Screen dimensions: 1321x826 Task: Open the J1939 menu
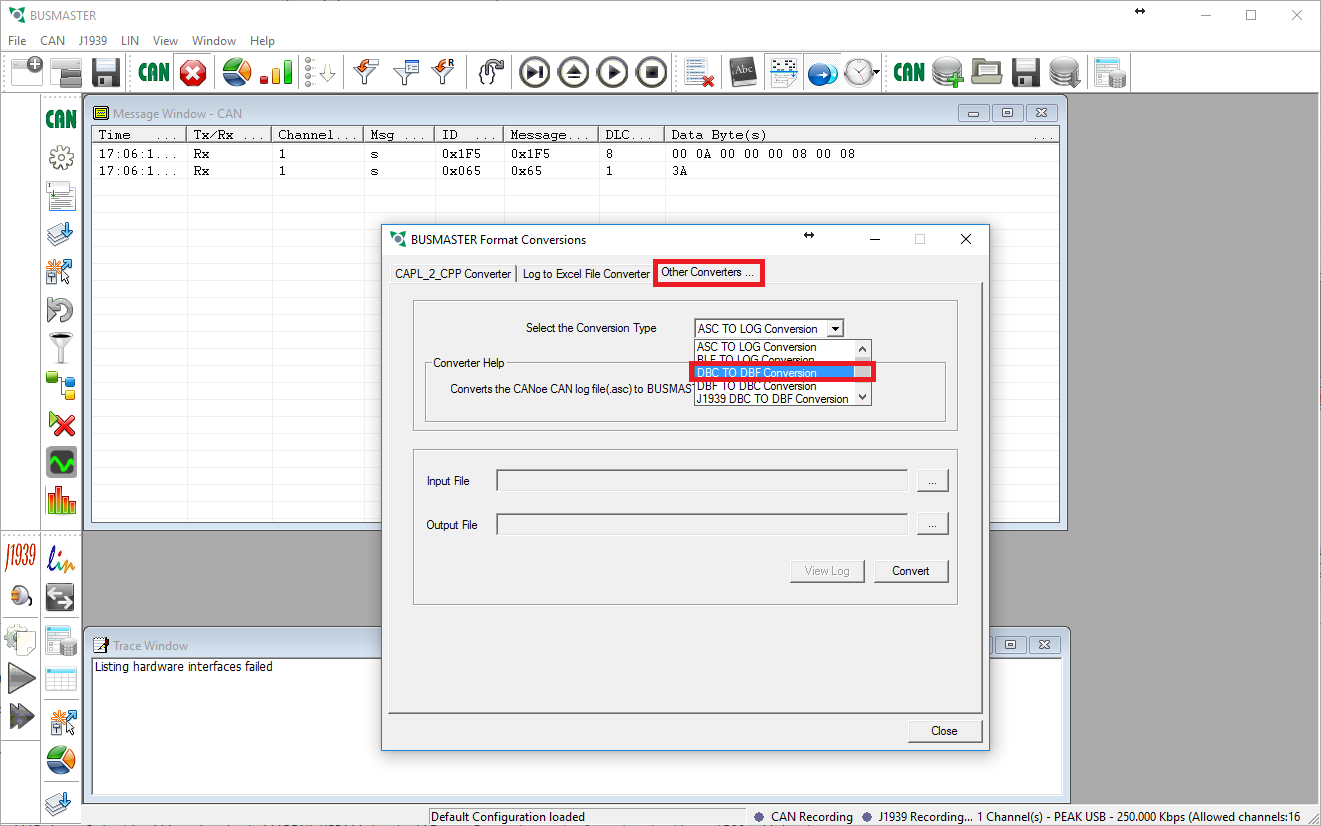[x=92, y=41]
